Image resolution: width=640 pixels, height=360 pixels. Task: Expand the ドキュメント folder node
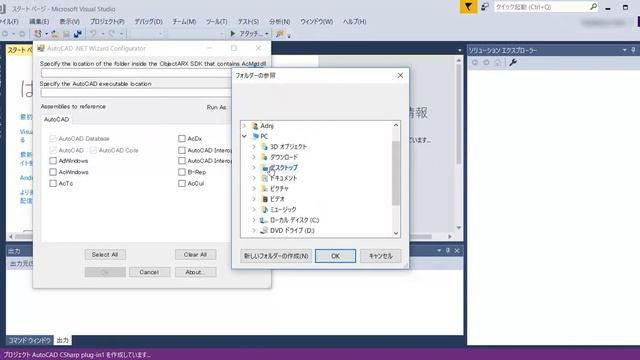tap(254, 178)
